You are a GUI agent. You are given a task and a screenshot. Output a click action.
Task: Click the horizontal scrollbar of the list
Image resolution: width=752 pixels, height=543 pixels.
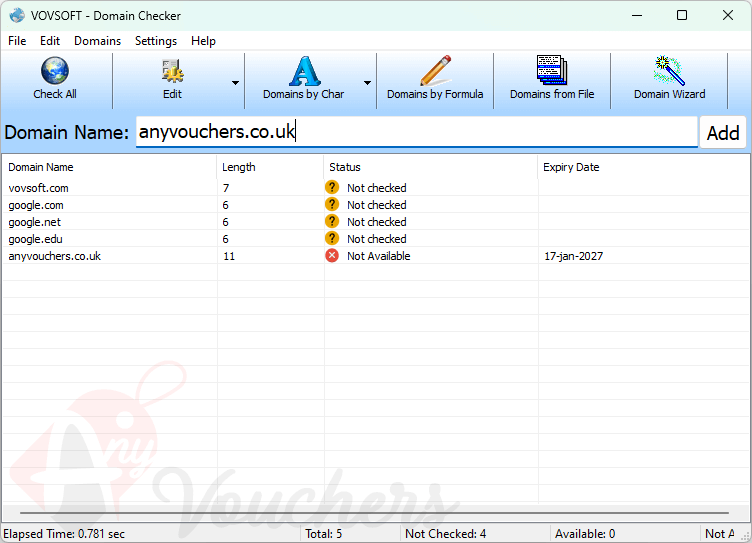(374, 513)
